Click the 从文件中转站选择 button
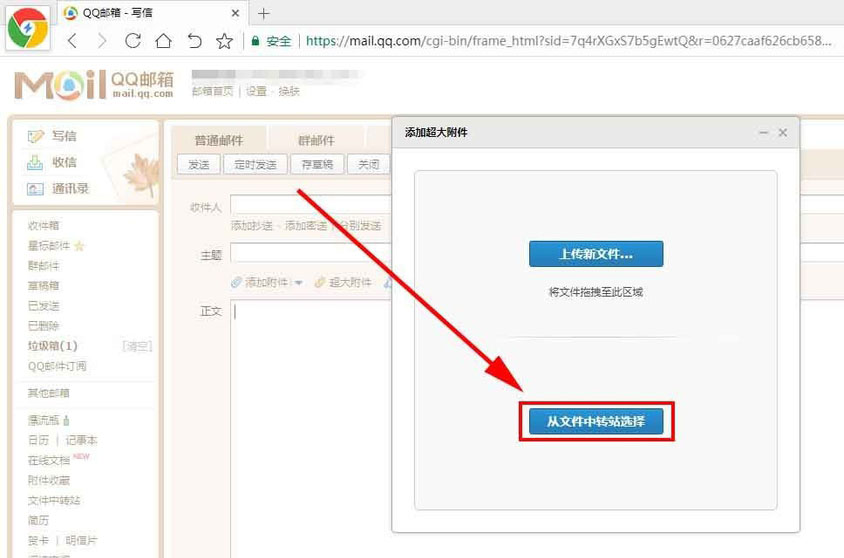 point(596,421)
